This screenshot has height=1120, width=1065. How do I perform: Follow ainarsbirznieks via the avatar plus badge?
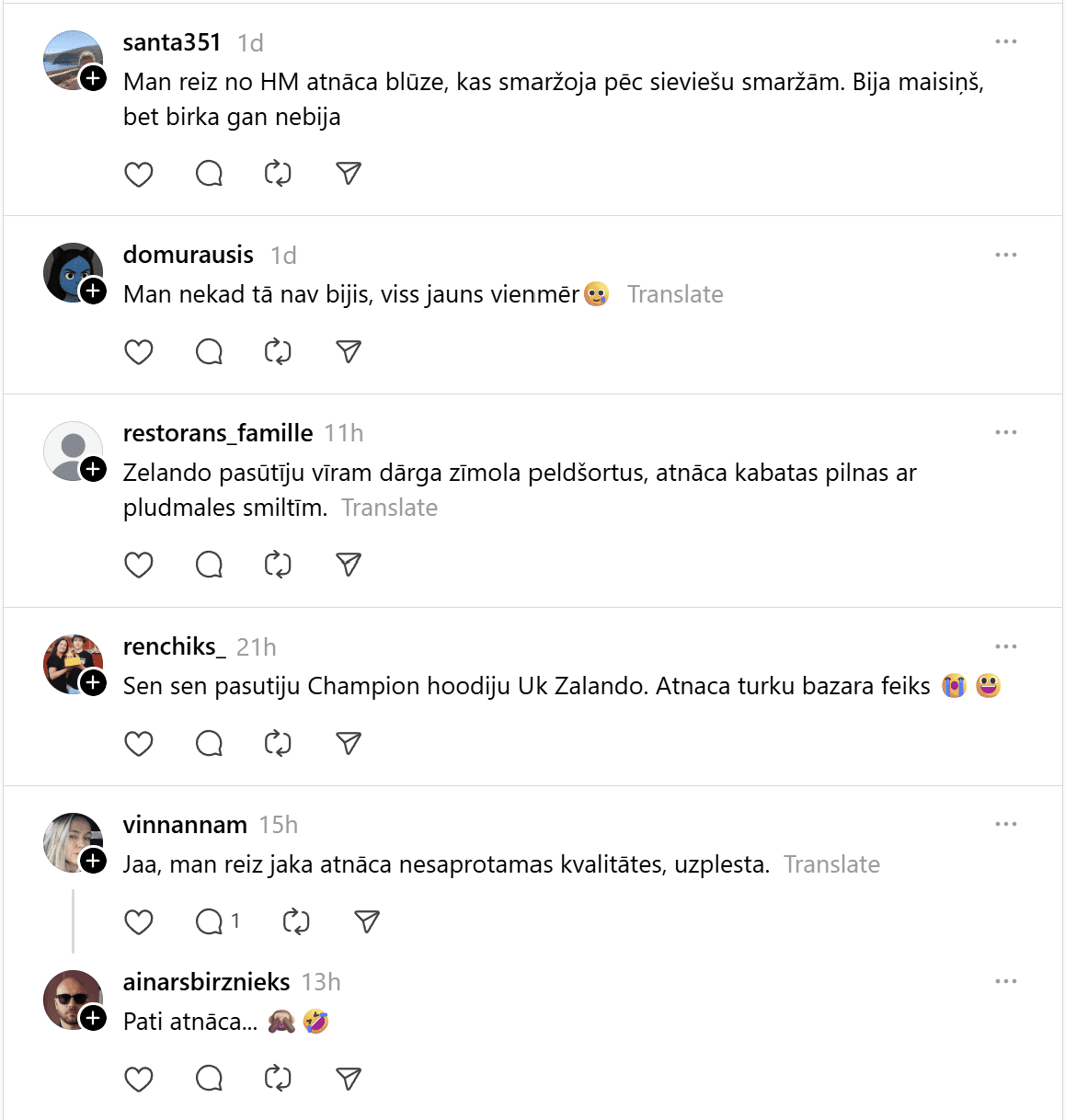click(94, 1018)
